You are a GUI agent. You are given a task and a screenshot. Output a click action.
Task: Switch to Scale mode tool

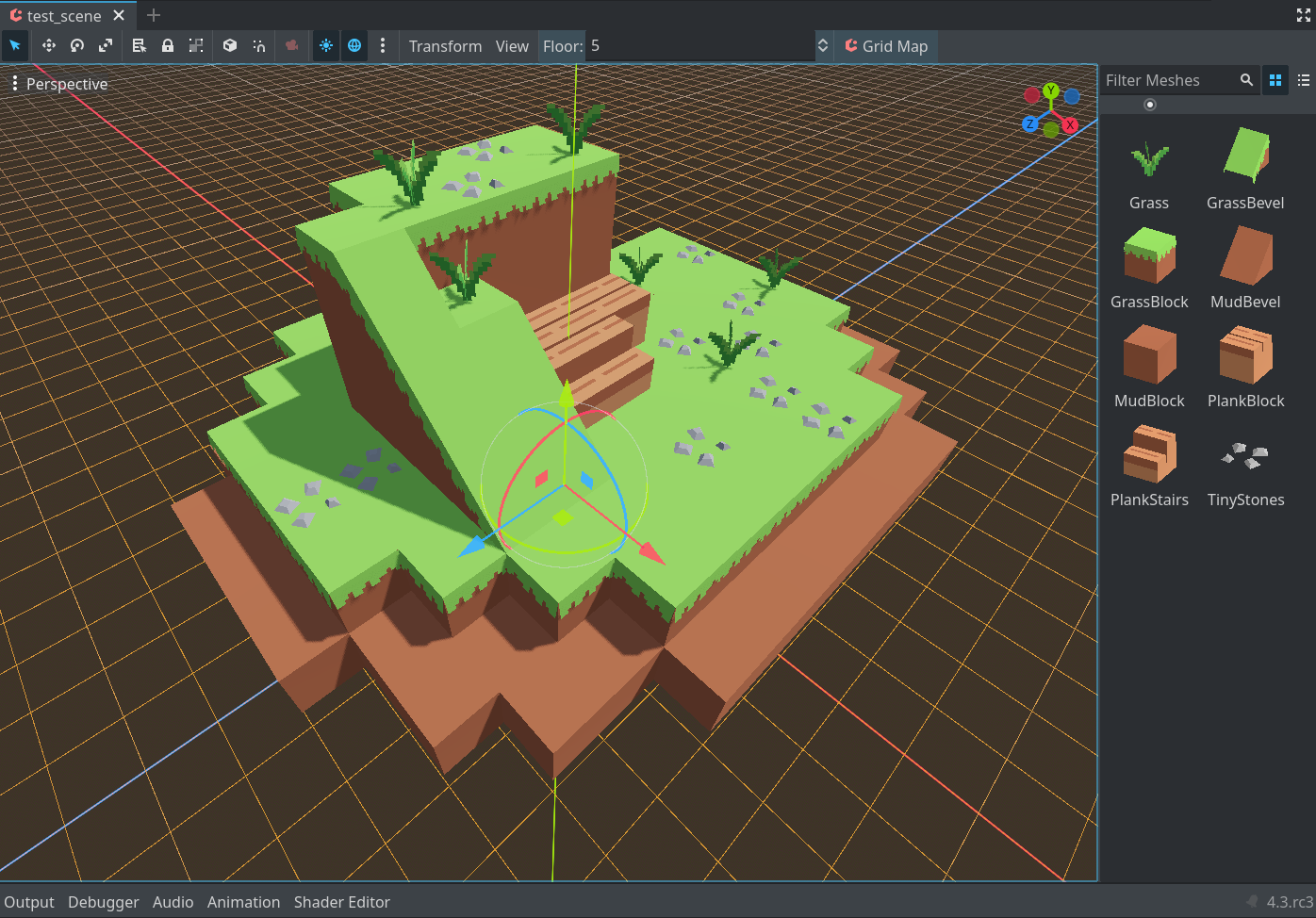coord(106,45)
